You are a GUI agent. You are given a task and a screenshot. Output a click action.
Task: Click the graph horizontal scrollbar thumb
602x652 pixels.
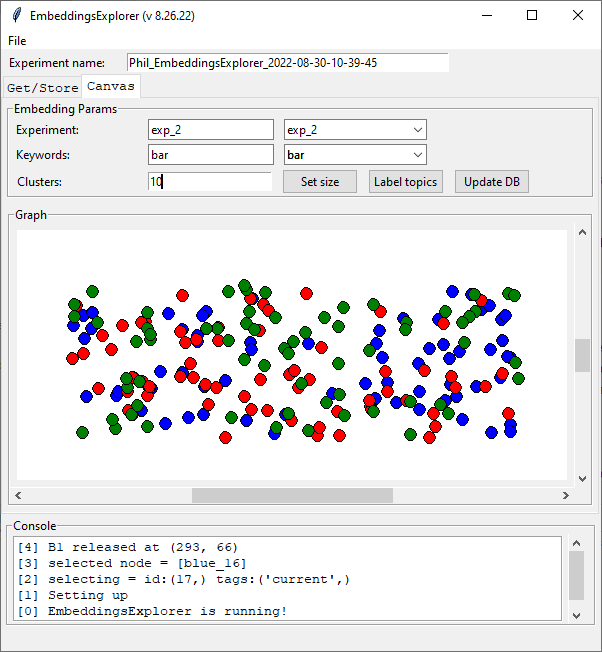292,495
